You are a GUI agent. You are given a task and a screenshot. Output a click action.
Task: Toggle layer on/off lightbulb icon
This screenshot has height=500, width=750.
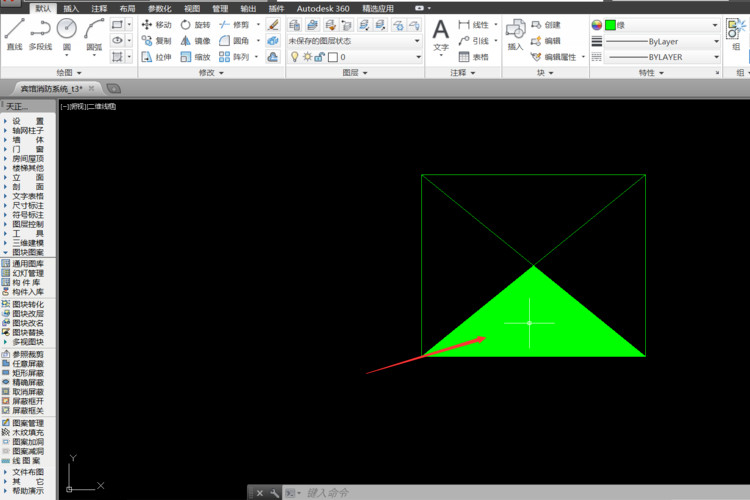(295, 57)
